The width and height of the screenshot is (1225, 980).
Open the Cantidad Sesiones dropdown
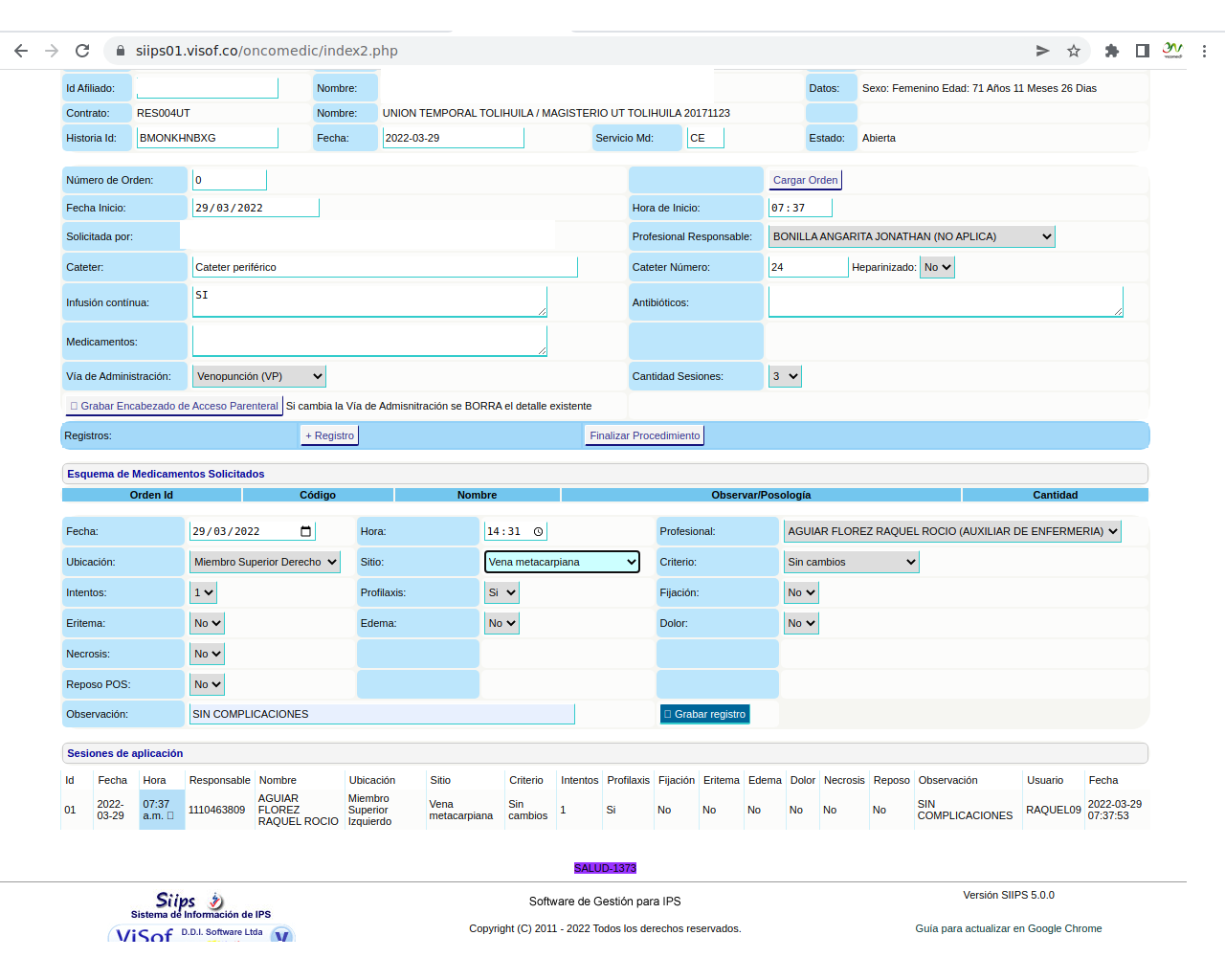[x=785, y=376]
